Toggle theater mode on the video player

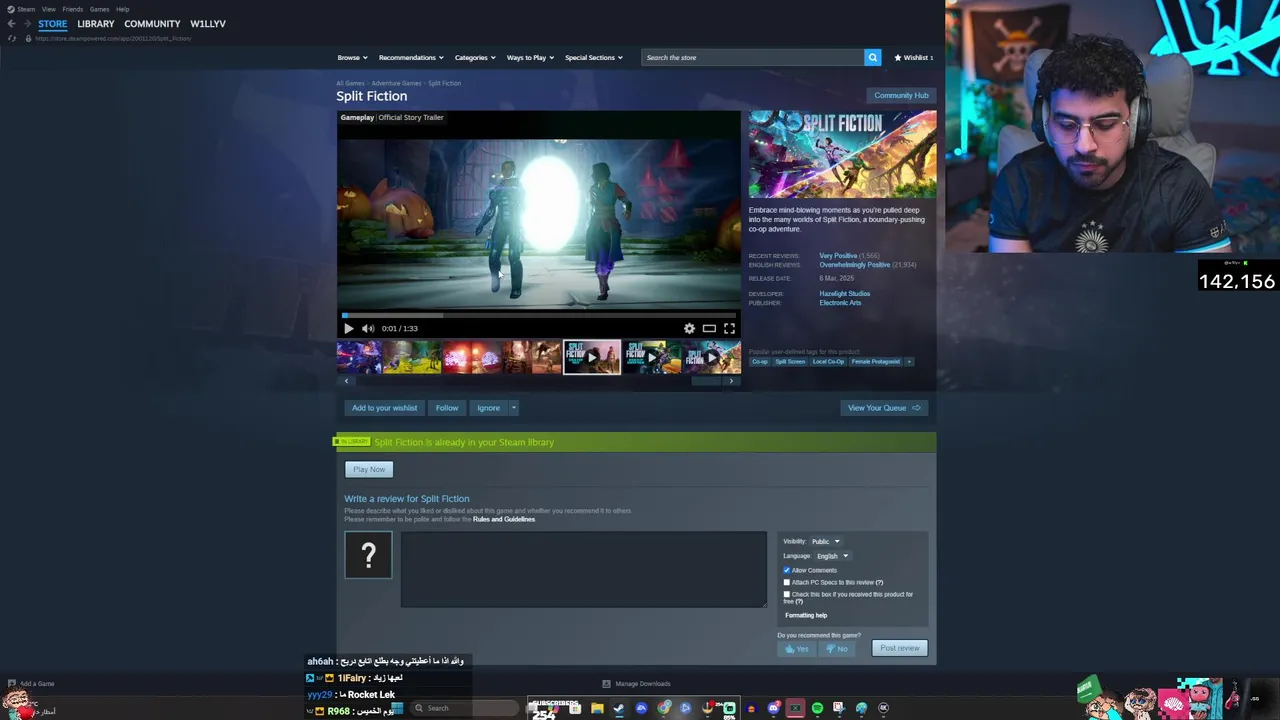[x=709, y=328]
